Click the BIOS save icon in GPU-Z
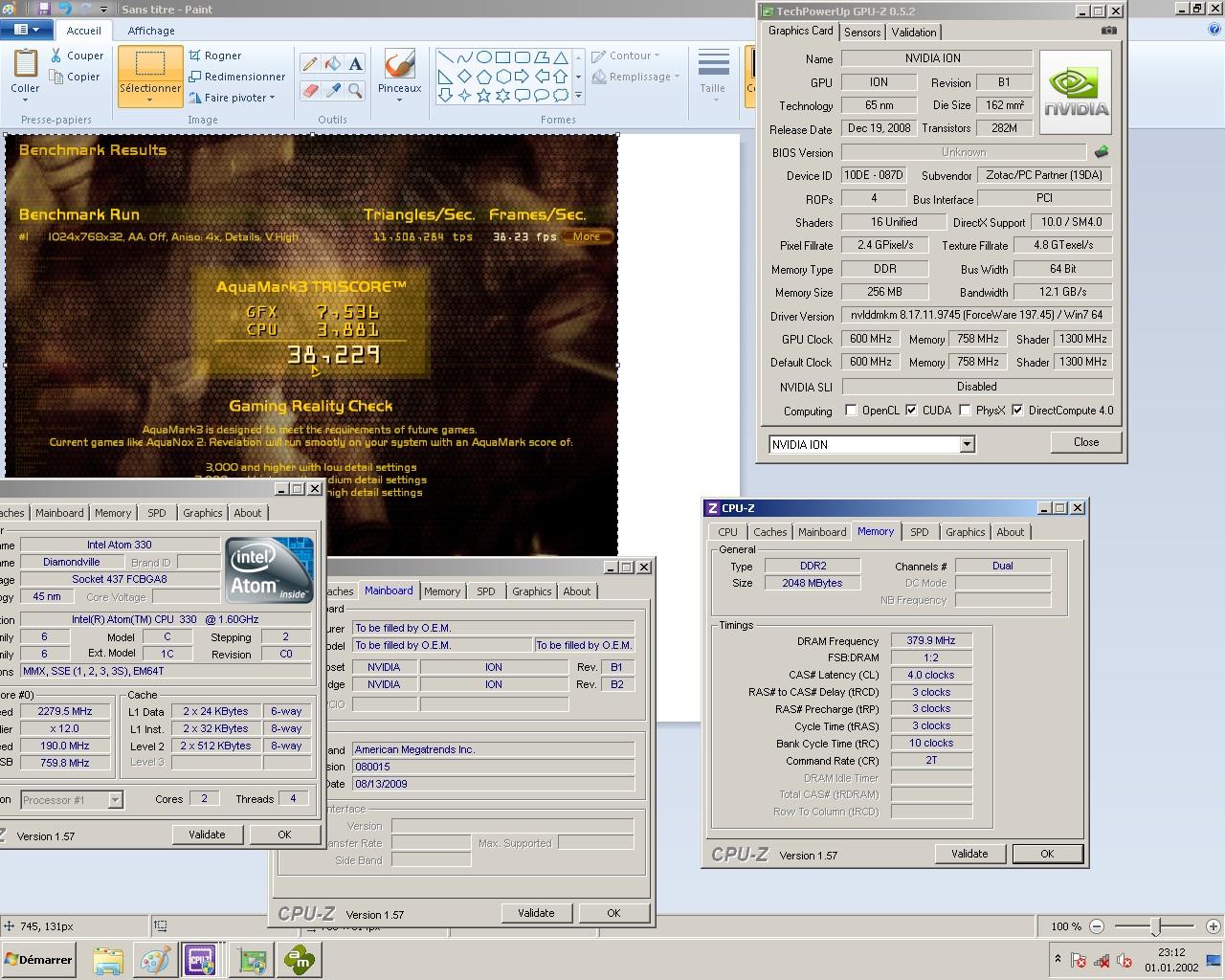The height and width of the screenshot is (980, 1225). [x=1102, y=151]
